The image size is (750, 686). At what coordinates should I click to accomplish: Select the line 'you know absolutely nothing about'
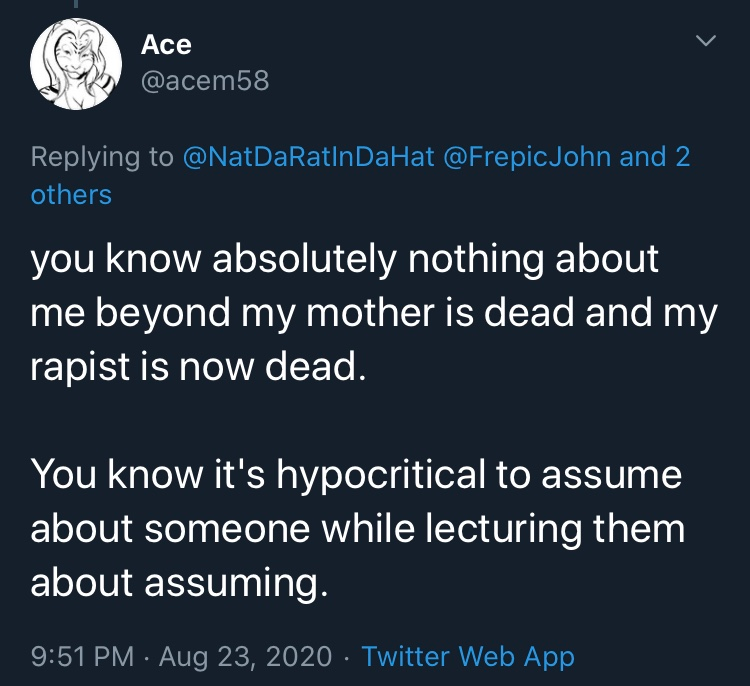click(x=345, y=259)
